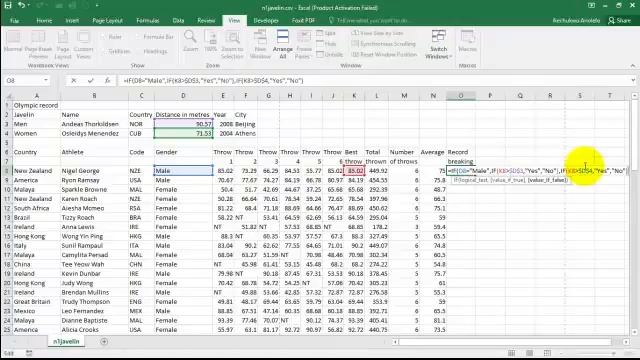
Task: Switch to Page Layout view in status bar
Action: click(x=529, y=353)
